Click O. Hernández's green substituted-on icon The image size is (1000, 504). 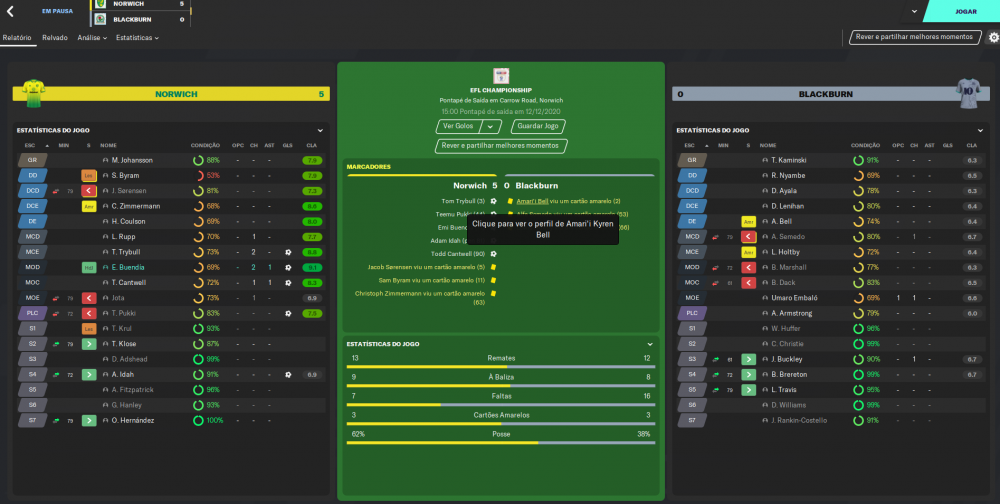coord(89,420)
